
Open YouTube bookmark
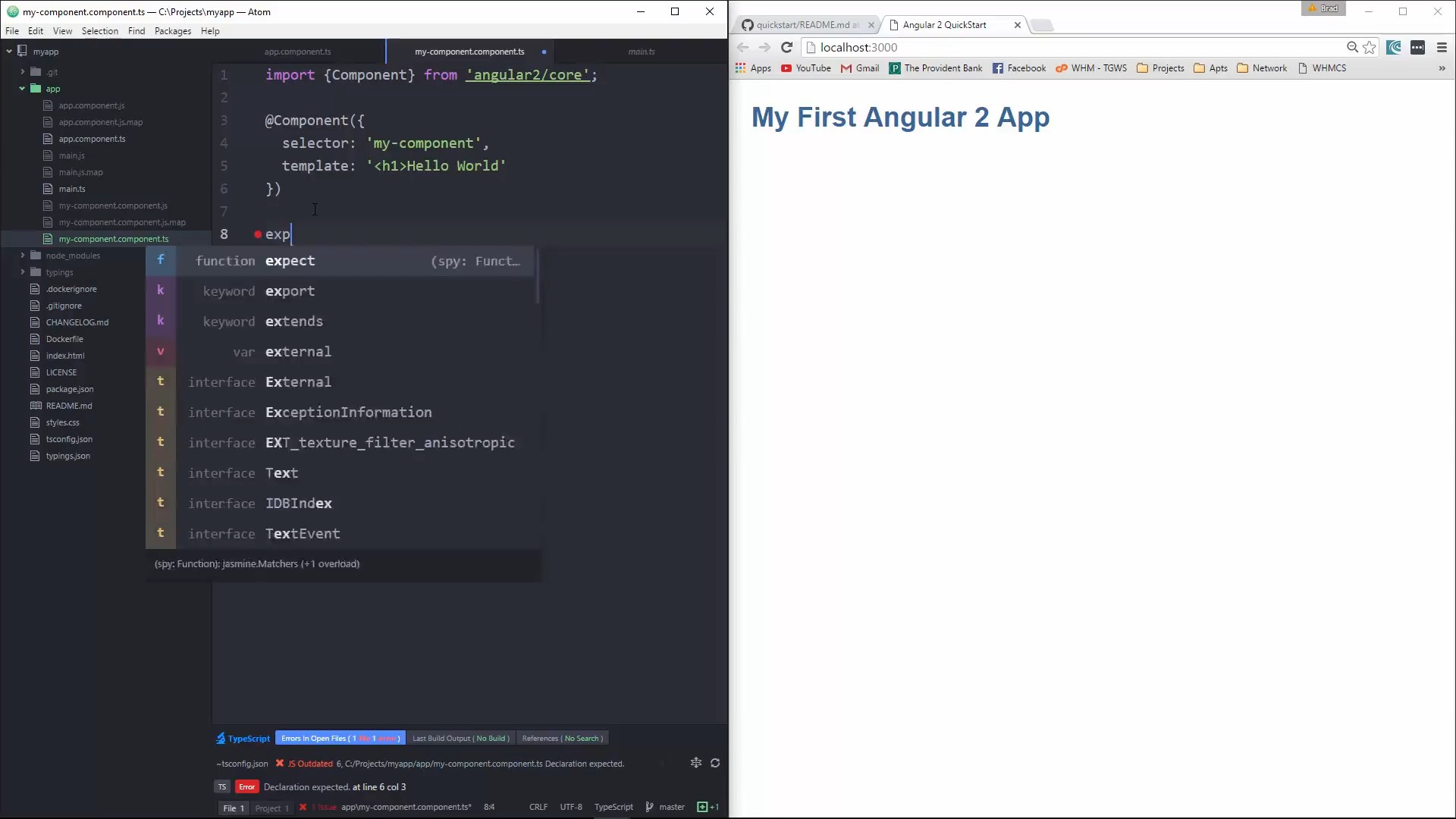[806, 68]
